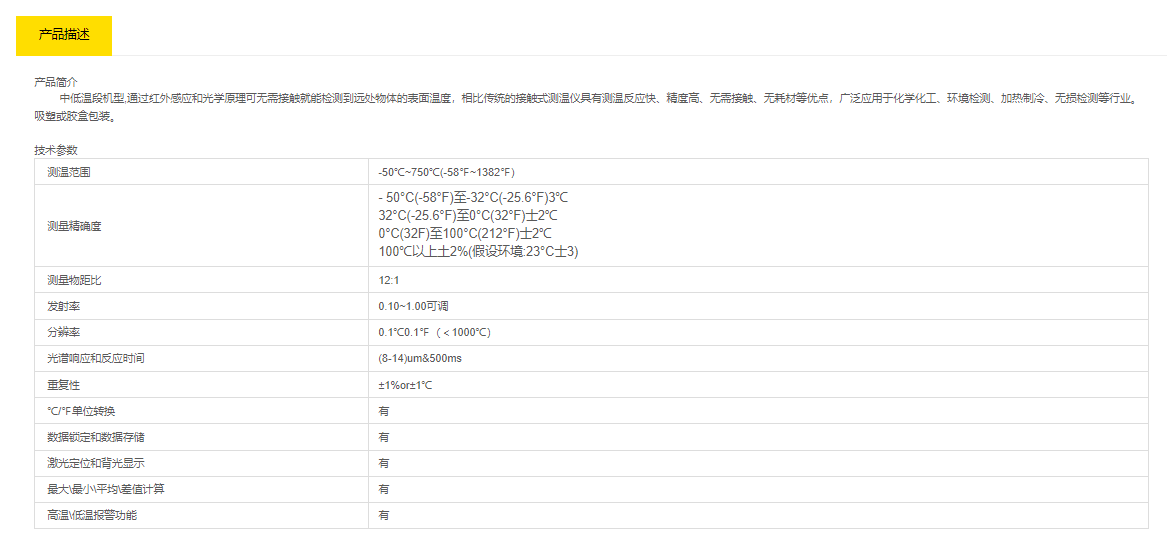
Task: Click the 高温\低温报警功能 row label
Action: point(92,515)
